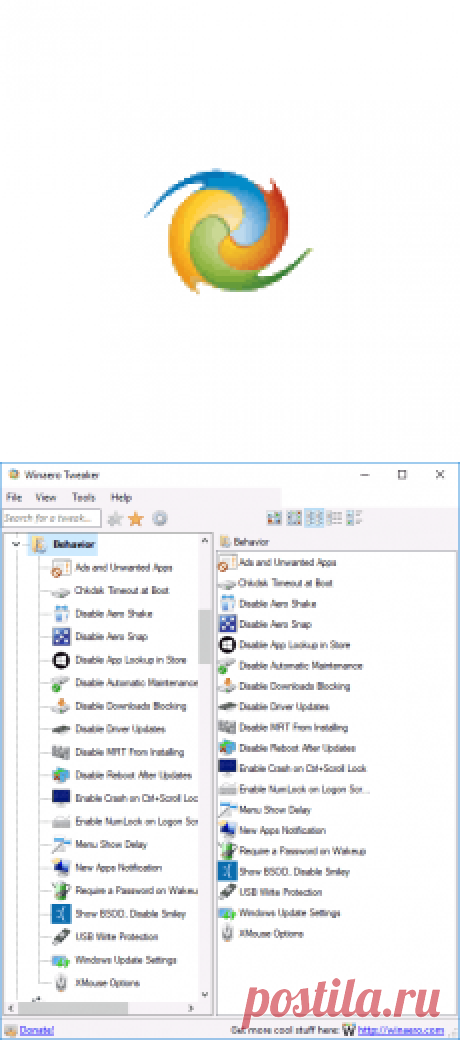Viewport: 460px width, 1040px height.
Task: Click the gold favorites star icon
Action: click(136, 519)
